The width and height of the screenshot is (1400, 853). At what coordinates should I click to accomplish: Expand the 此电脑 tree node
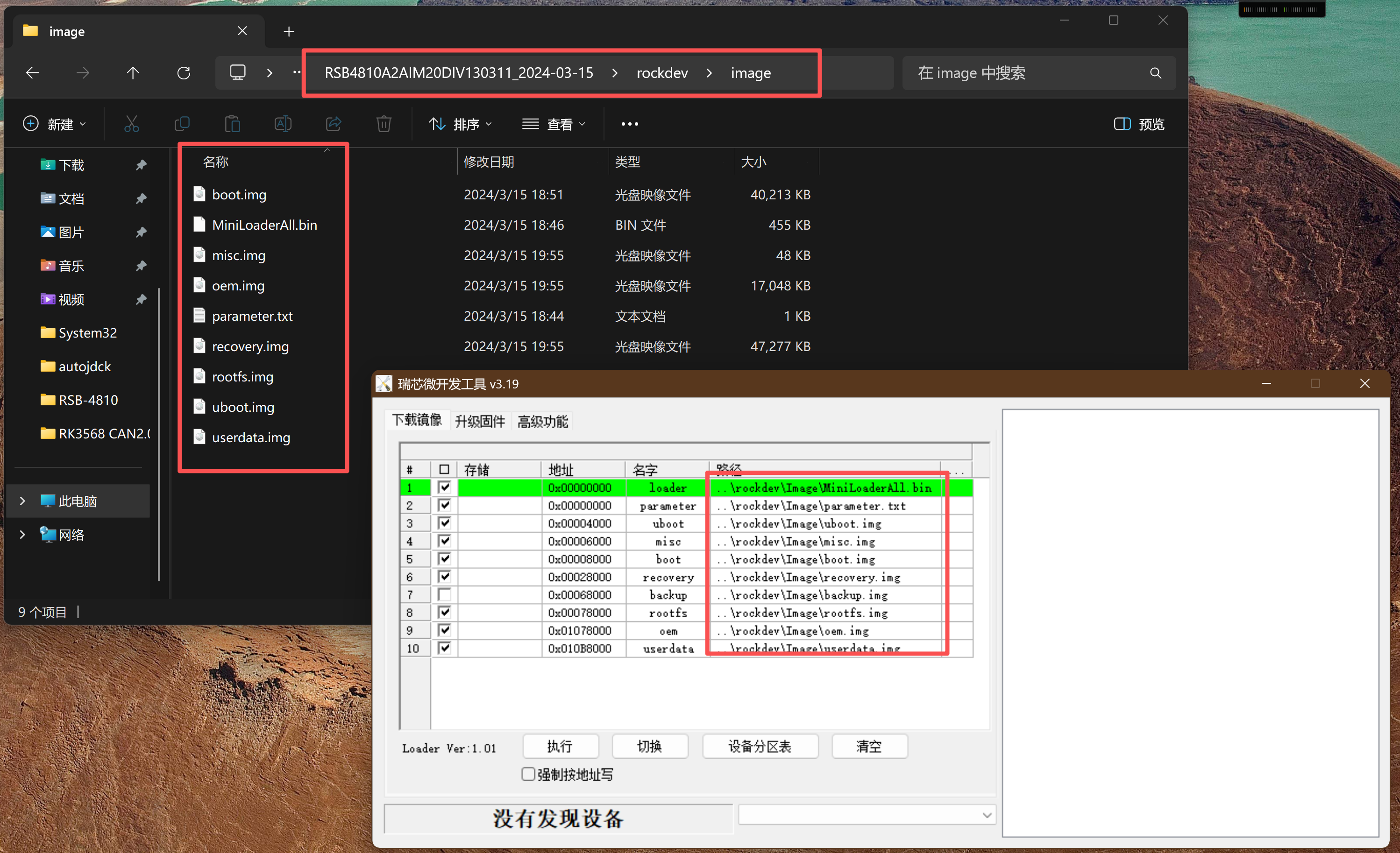coord(22,501)
